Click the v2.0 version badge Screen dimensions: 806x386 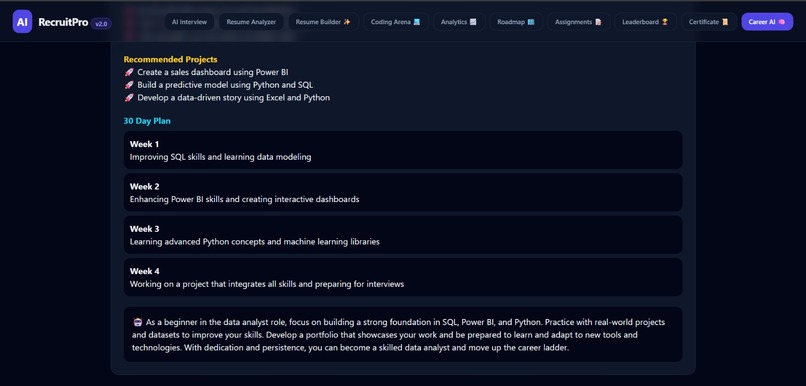pyautogui.click(x=101, y=23)
